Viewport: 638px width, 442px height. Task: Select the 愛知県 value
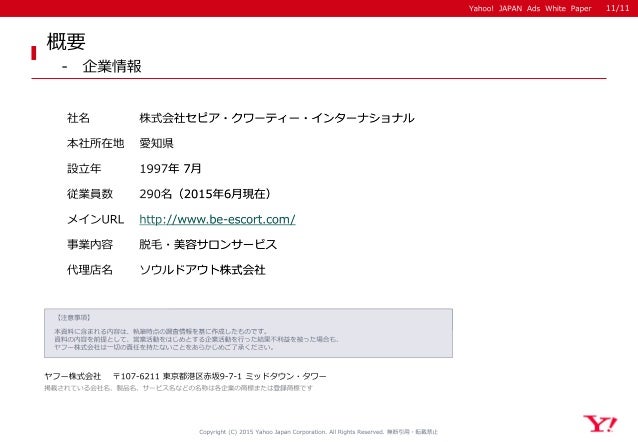coord(156,143)
